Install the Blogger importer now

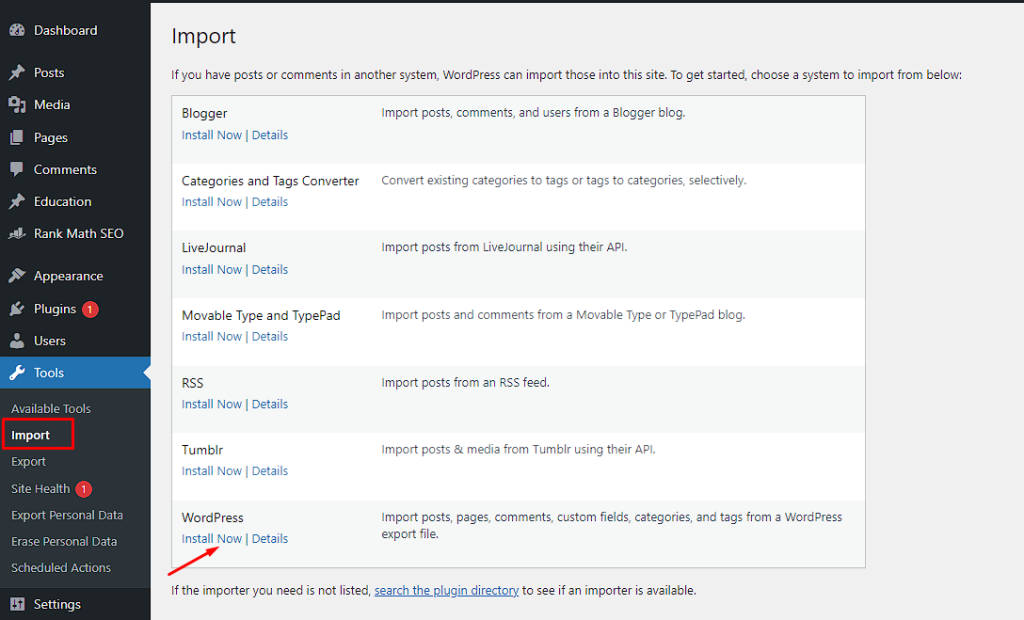coord(212,135)
